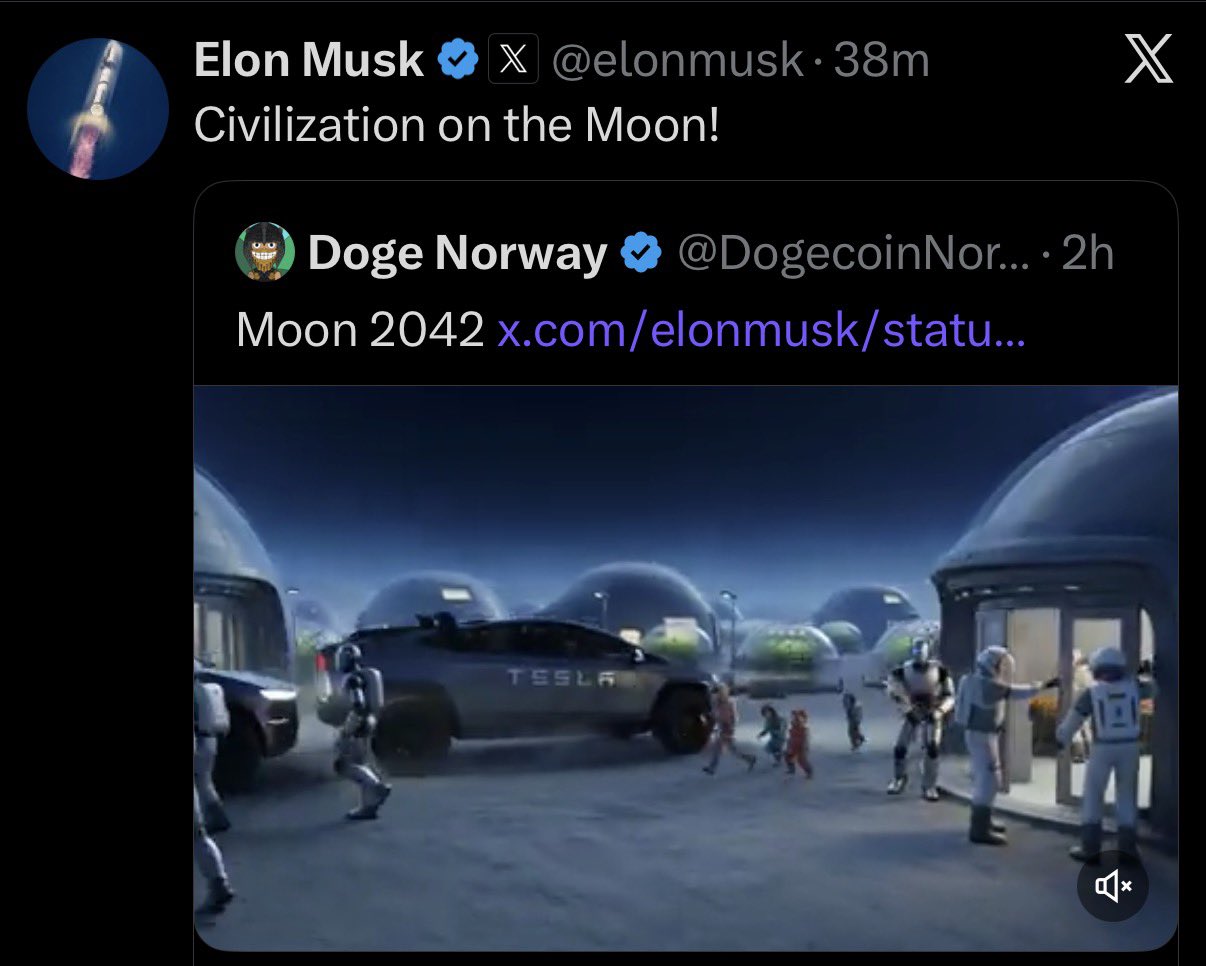Open the @DogecoinNor... handle
This screenshot has height=966, width=1206.
pos(853,254)
